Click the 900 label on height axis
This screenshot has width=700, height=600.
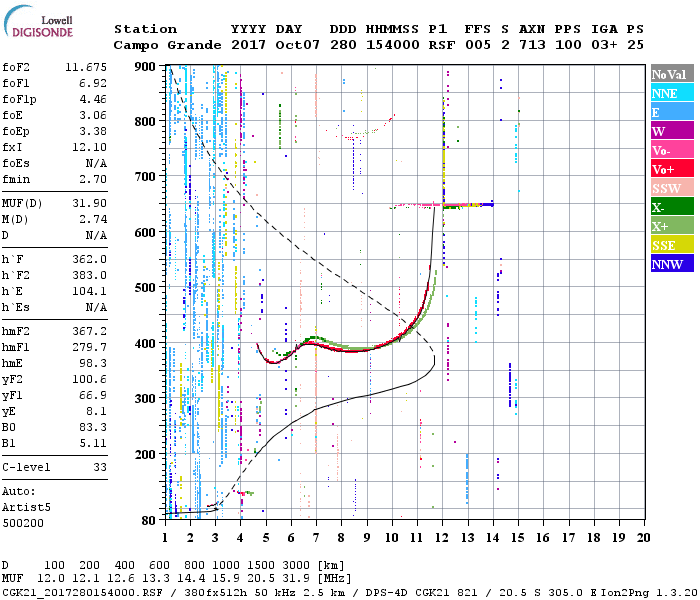[145, 67]
